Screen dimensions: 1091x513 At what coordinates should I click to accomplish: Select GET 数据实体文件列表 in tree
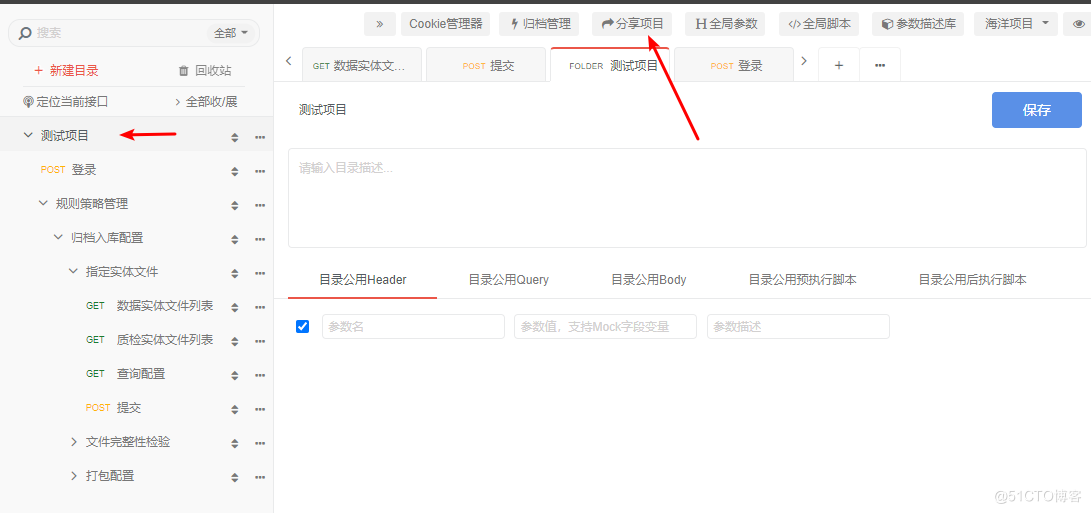pyautogui.click(x=150, y=306)
